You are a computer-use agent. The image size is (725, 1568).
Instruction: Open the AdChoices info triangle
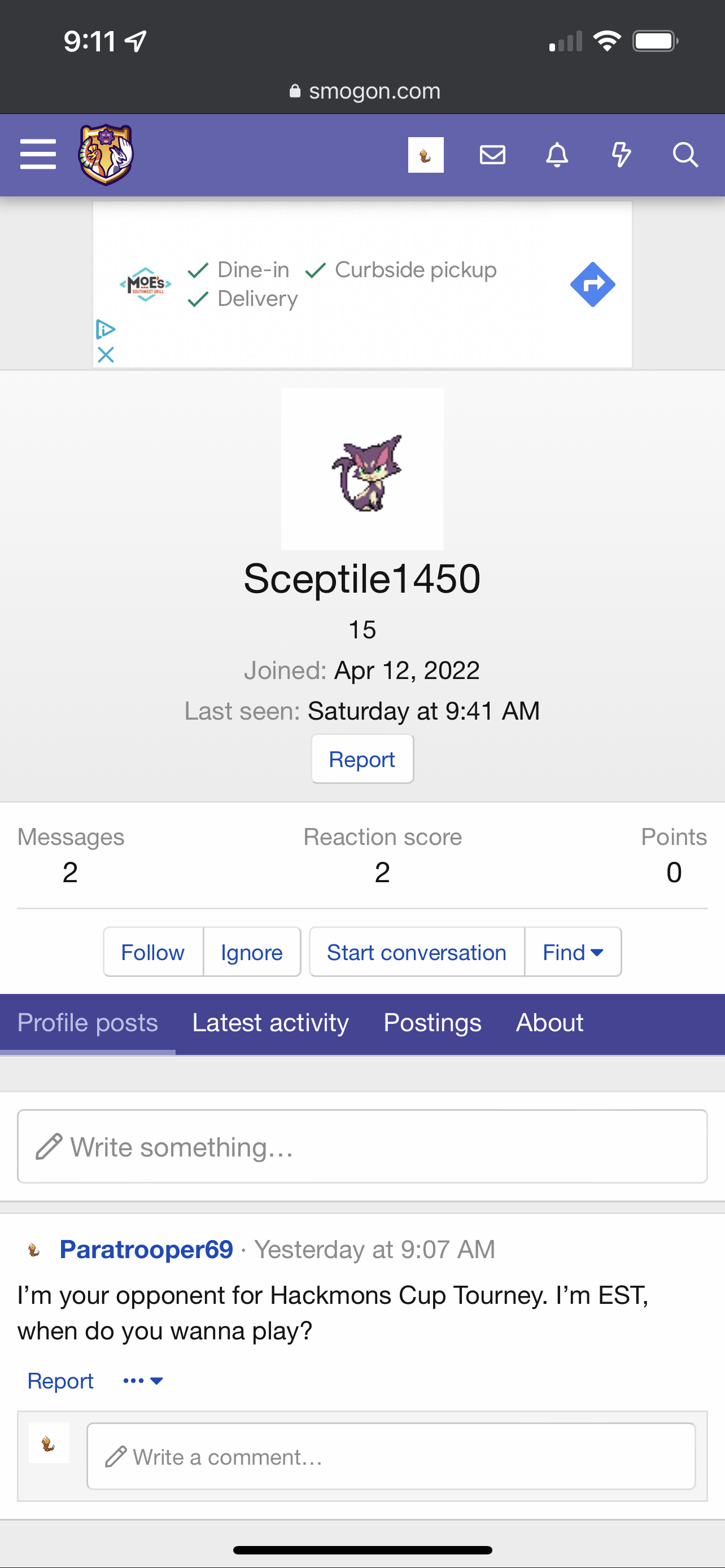click(106, 329)
